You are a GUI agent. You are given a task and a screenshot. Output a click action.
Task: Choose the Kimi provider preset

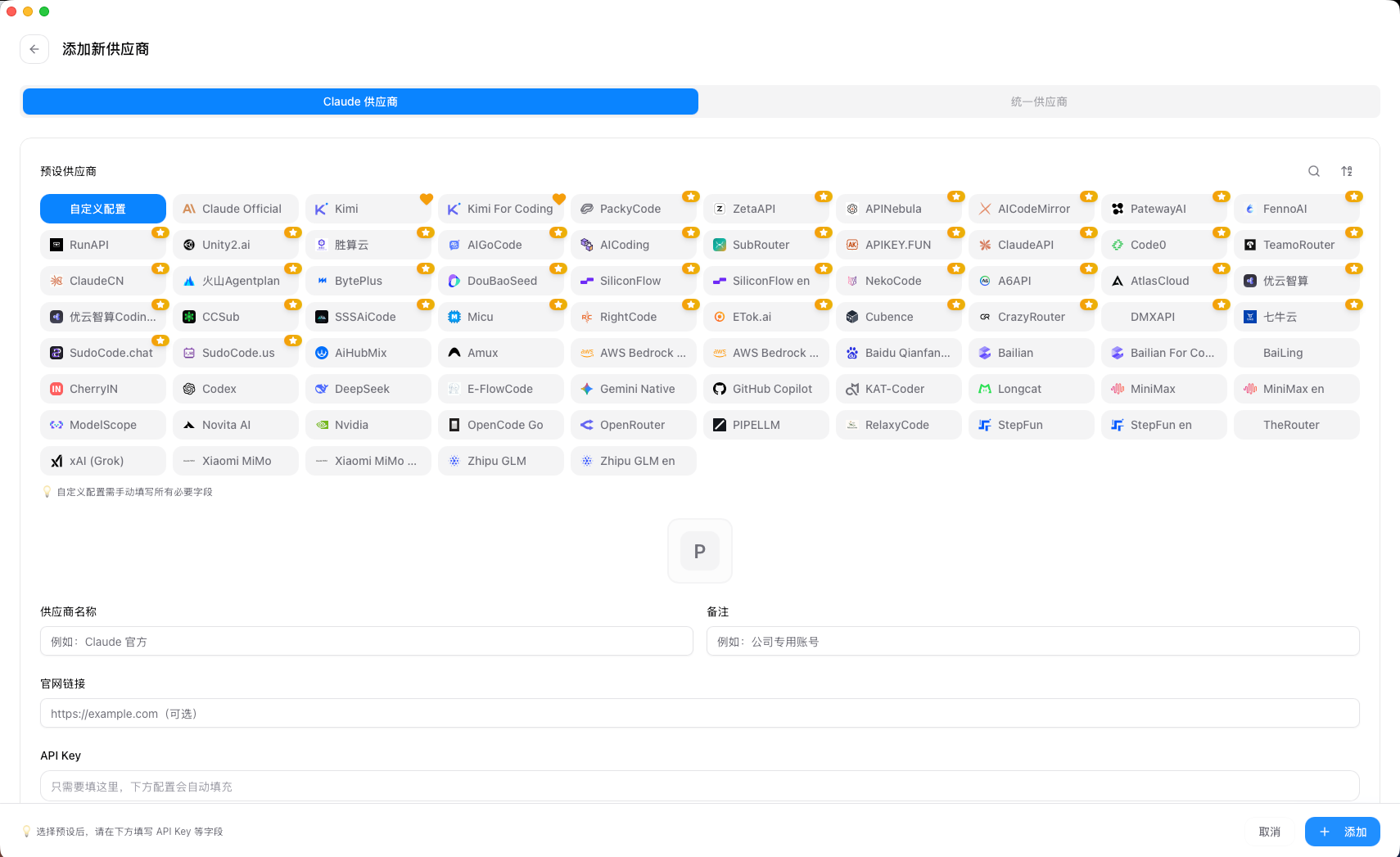(x=368, y=209)
